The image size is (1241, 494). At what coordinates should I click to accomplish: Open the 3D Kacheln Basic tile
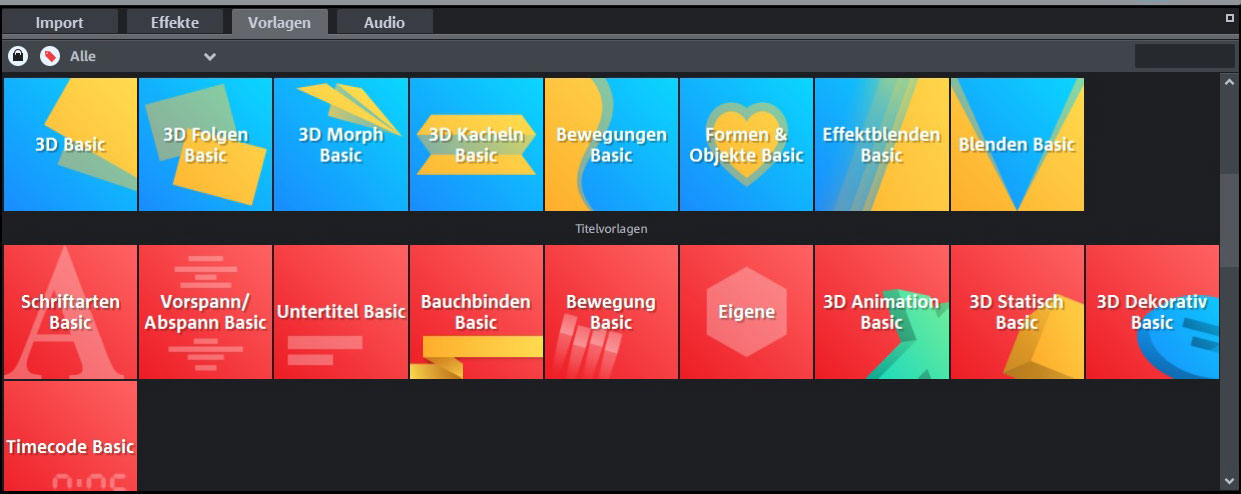click(x=476, y=145)
